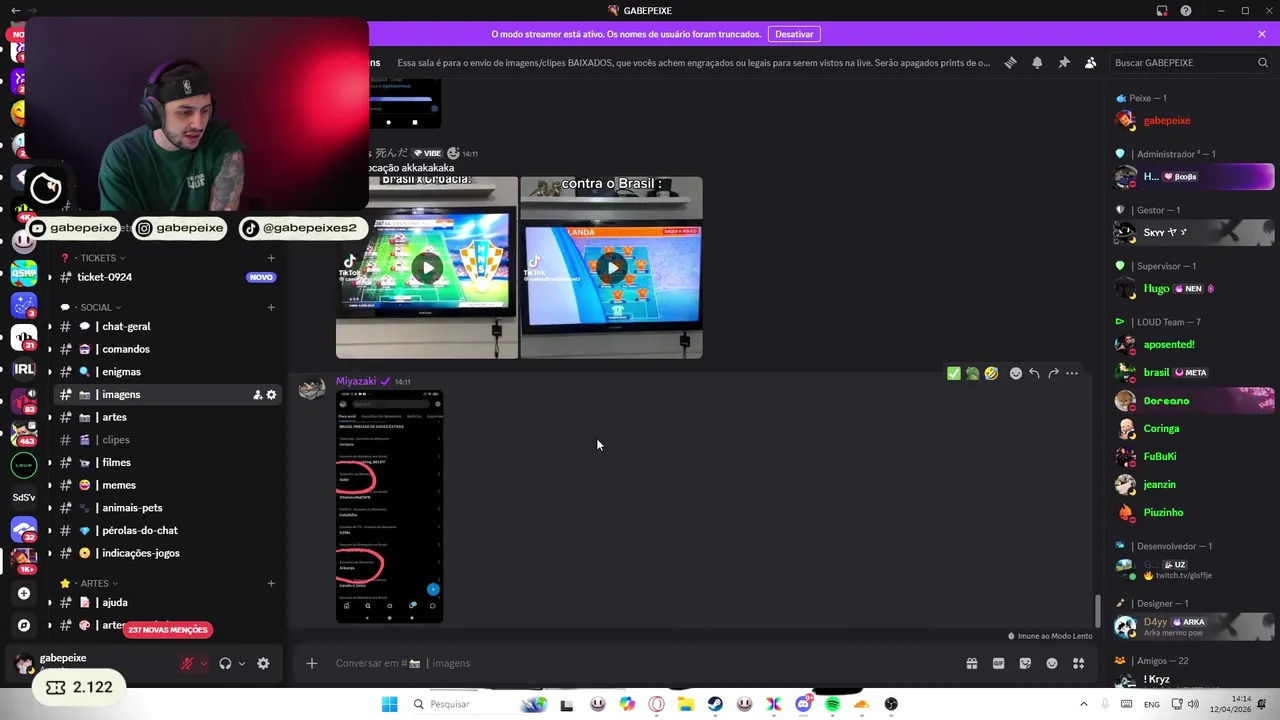Select the QSMP server icon
The width and height of the screenshot is (1280, 720).
[24, 273]
